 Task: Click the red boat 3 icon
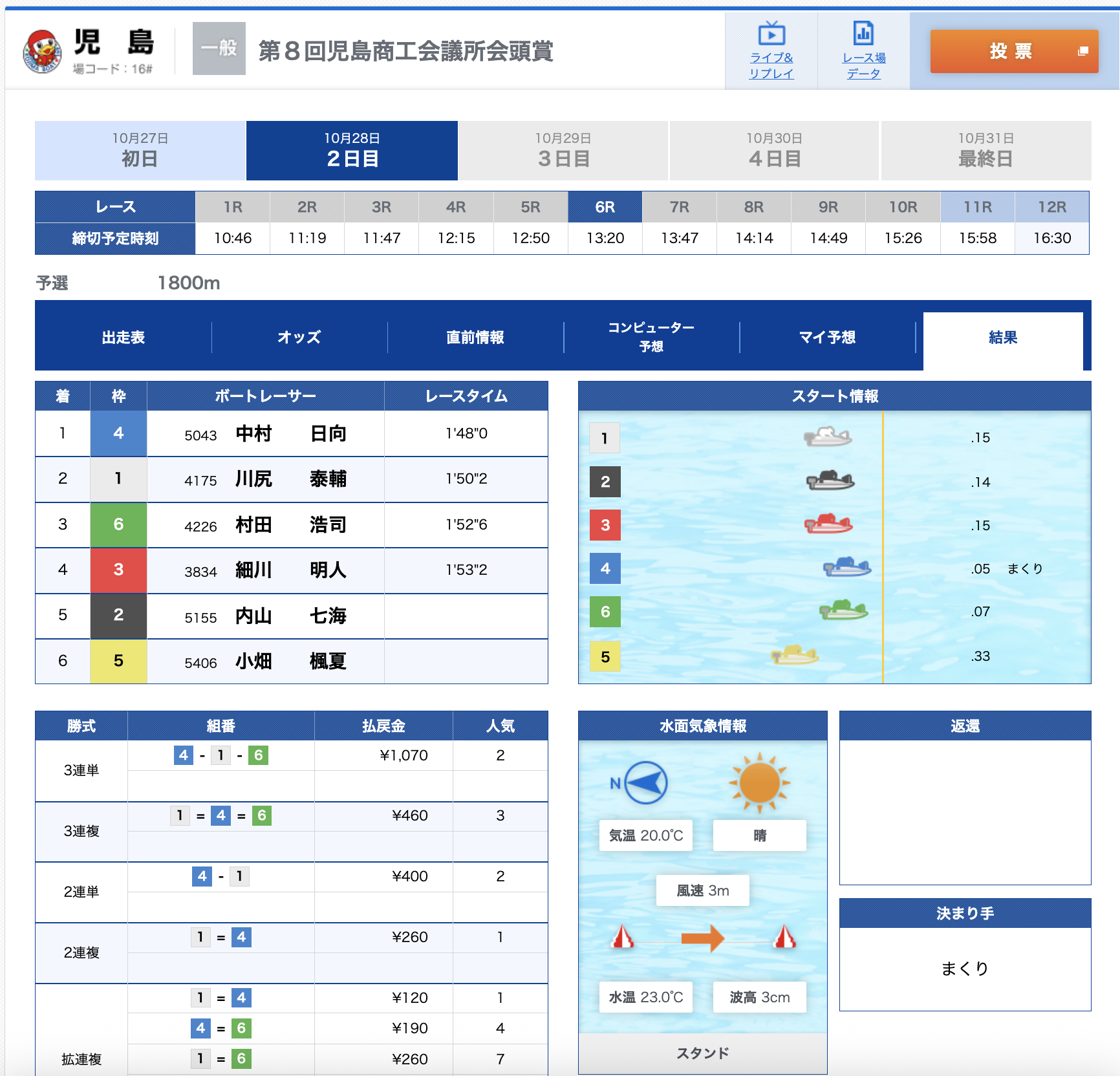tap(828, 524)
